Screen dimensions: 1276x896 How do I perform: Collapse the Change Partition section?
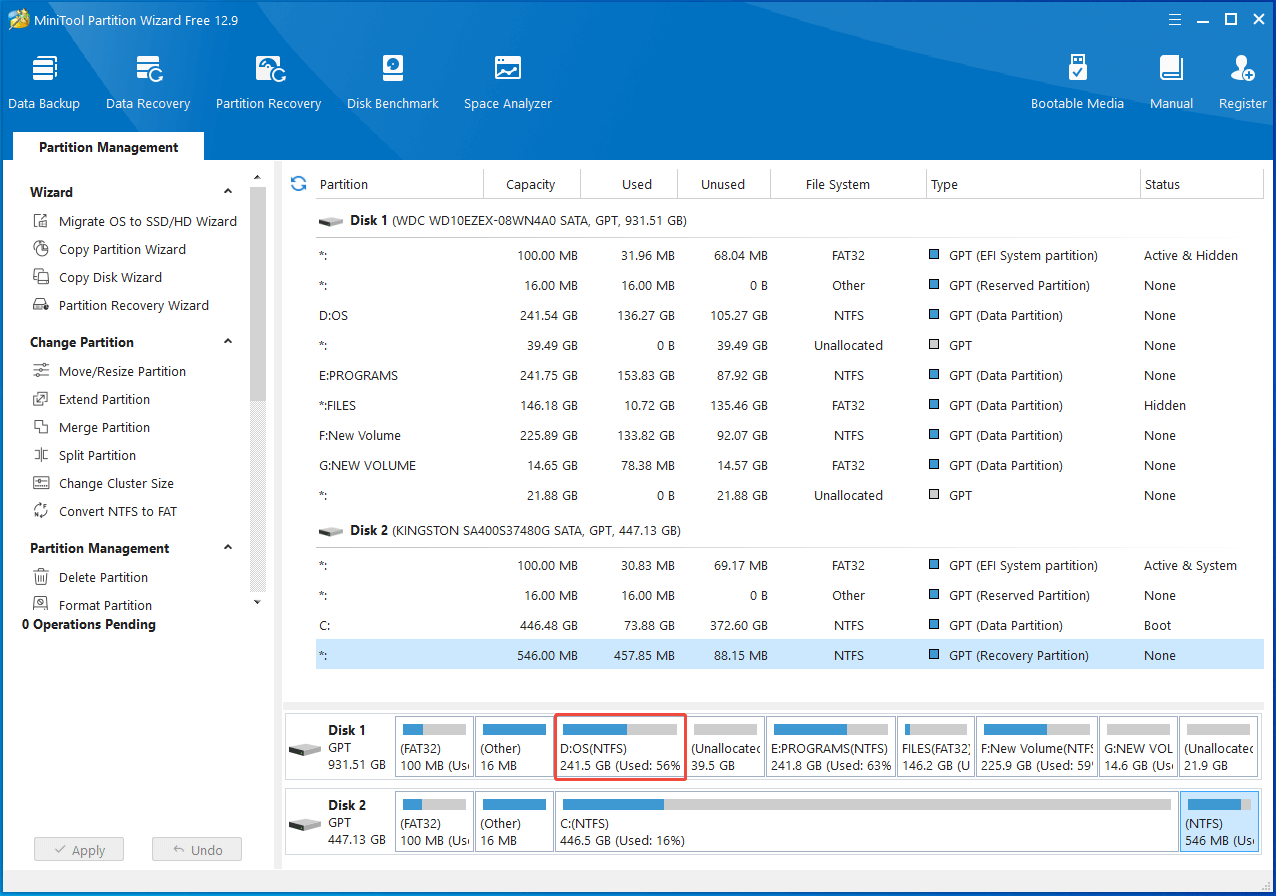[x=228, y=342]
